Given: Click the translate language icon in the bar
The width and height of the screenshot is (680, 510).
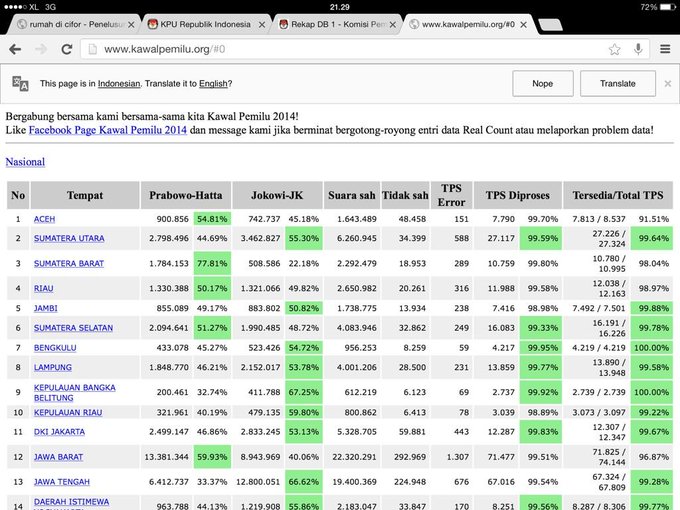Looking at the screenshot, I should 20,83.
